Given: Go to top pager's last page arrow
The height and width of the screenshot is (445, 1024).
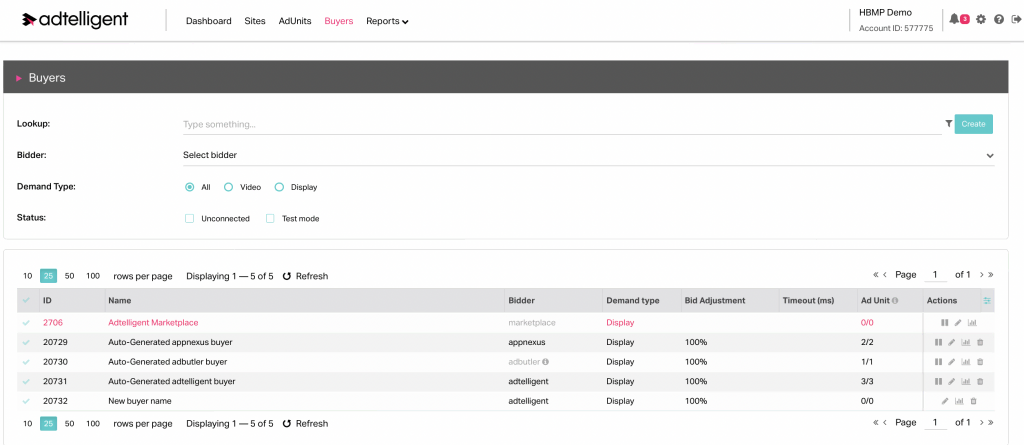Looking at the screenshot, I should [991, 275].
